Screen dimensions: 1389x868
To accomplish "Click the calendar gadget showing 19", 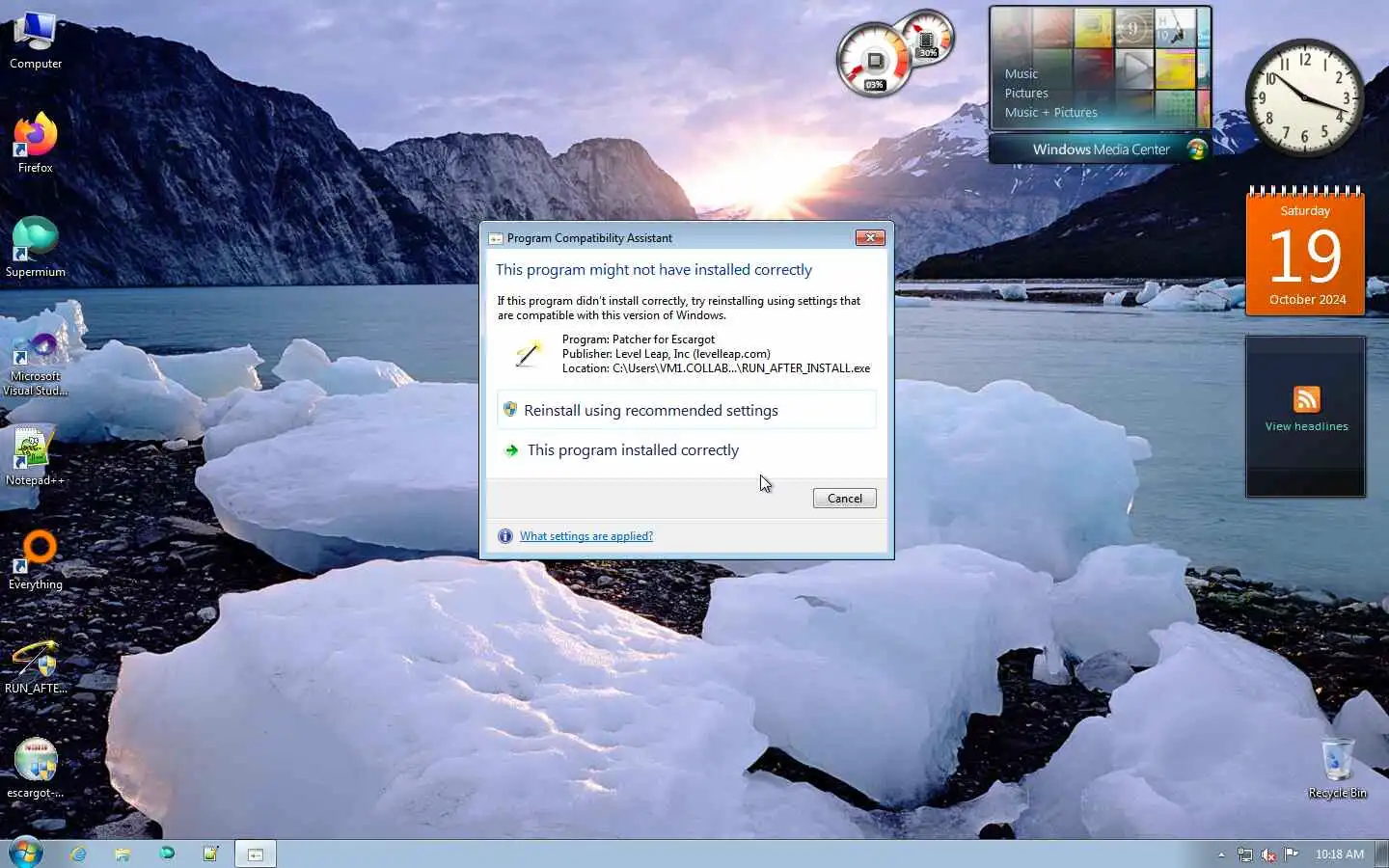I will [x=1305, y=251].
